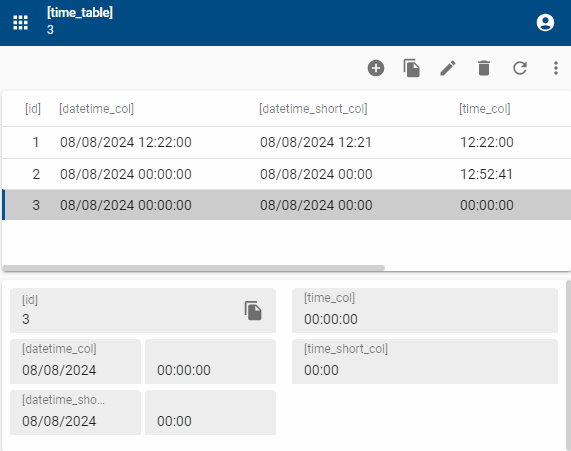Open the apps grid menu
The width and height of the screenshot is (571, 451).
pyautogui.click(x=20, y=23)
